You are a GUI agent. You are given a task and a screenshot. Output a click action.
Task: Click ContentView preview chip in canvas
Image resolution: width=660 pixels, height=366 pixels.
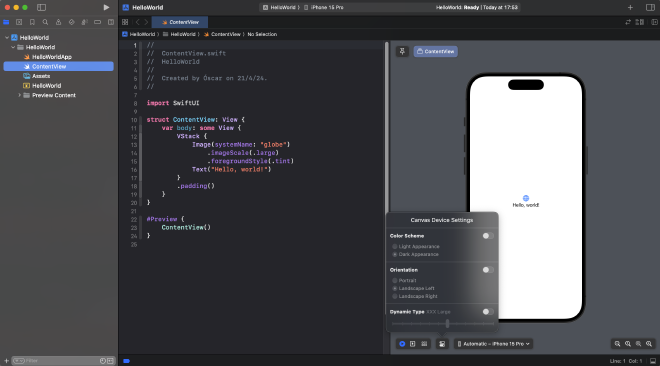click(435, 51)
